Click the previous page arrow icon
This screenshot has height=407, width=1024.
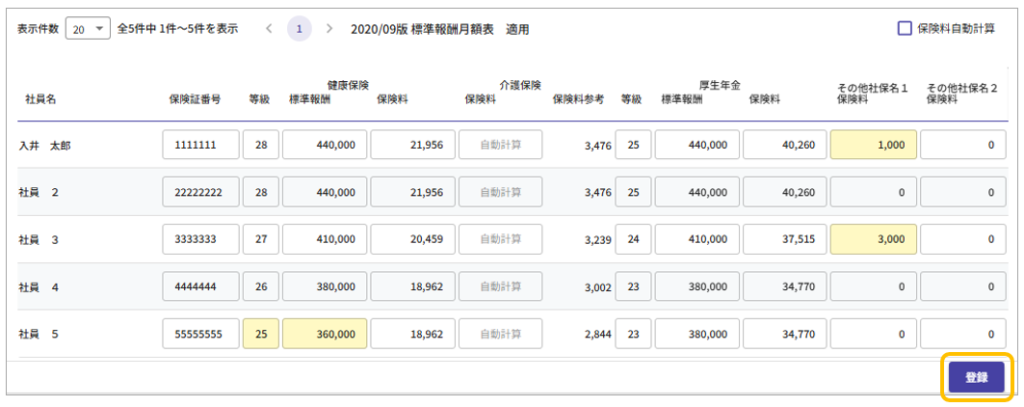(268, 29)
